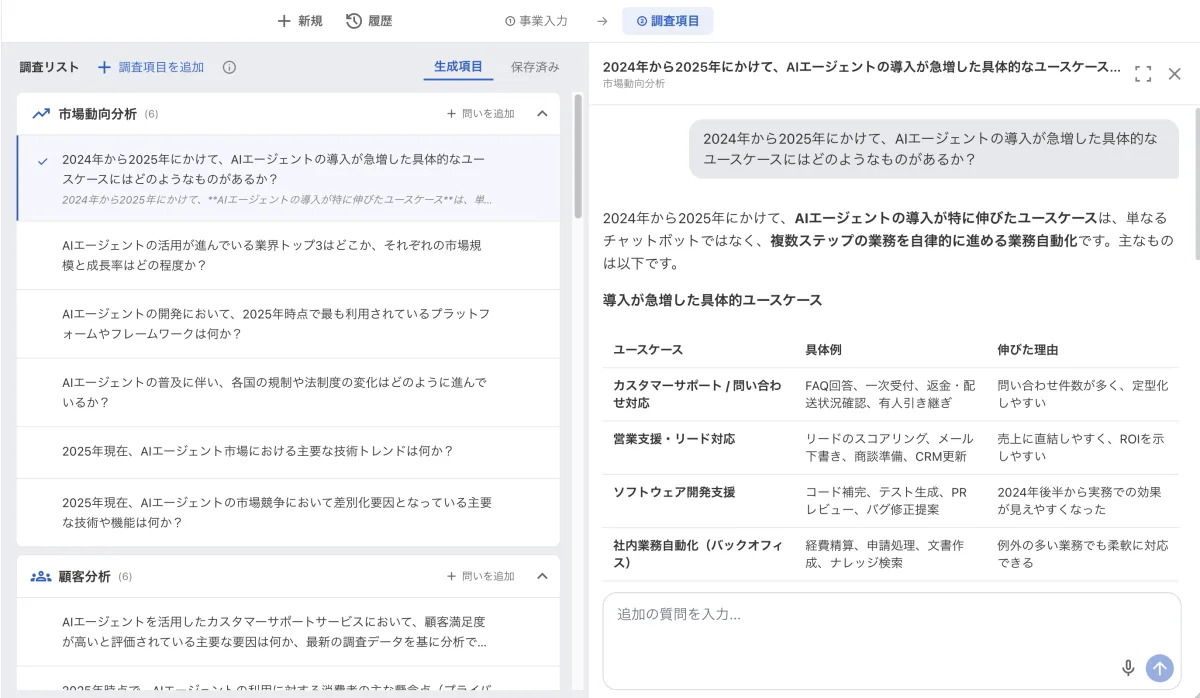1200x698 pixels.
Task: Select question about プラットフォームやフレームワーク
Action: click(288, 324)
